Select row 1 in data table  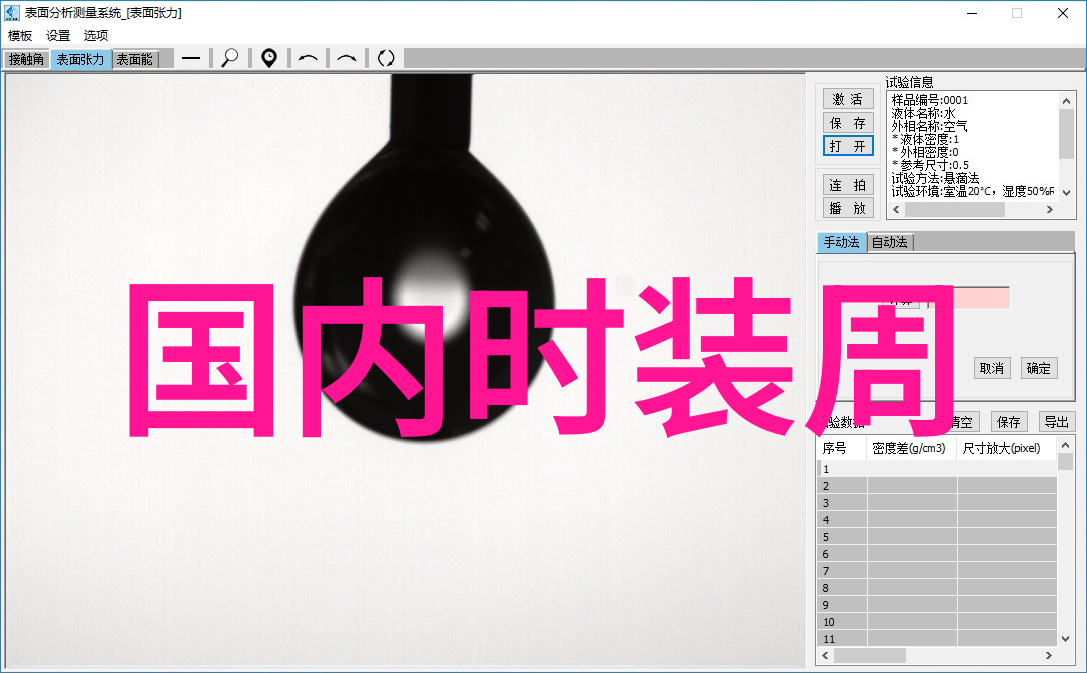(x=937, y=469)
